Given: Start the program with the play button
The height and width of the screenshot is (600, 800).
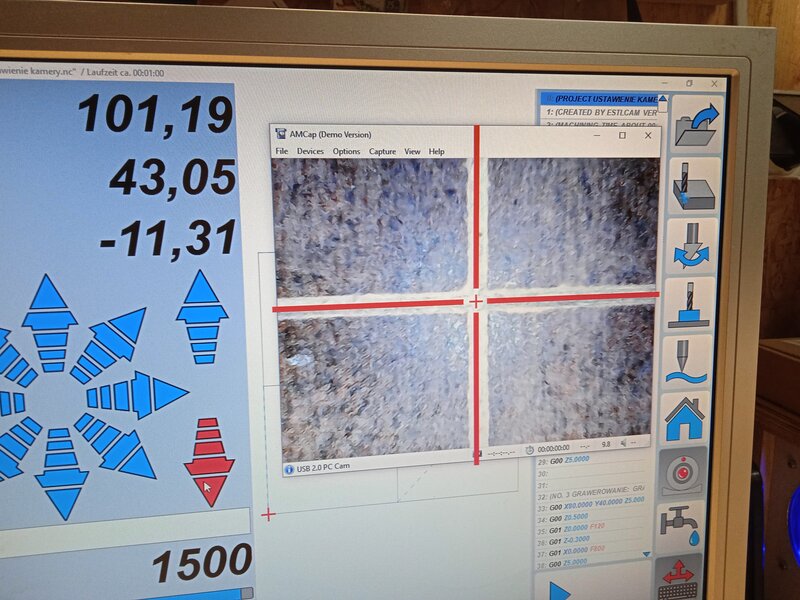Looking at the screenshot, I should coord(559,592).
